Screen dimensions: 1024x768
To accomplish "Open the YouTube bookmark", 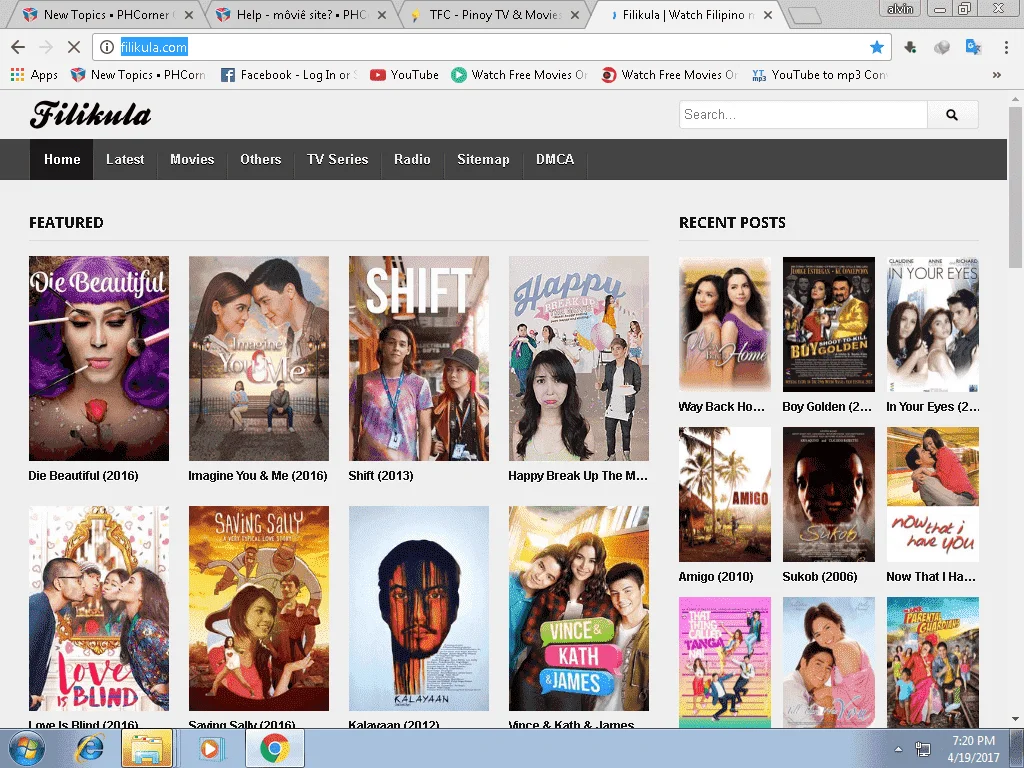I will (404, 75).
